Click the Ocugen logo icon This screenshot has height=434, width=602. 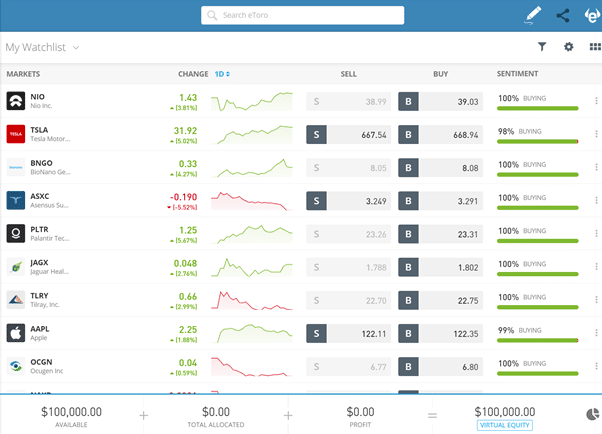[x=16, y=366]
